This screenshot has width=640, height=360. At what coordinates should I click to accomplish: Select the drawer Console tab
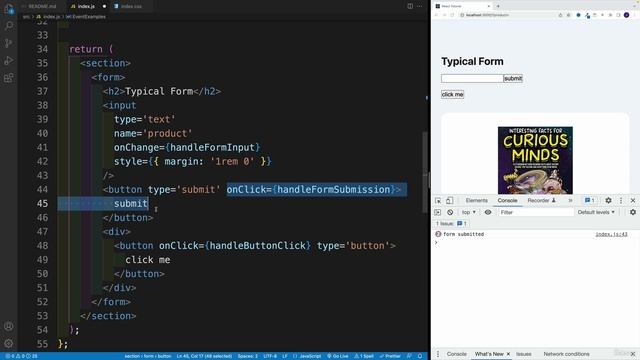[456, 354]
